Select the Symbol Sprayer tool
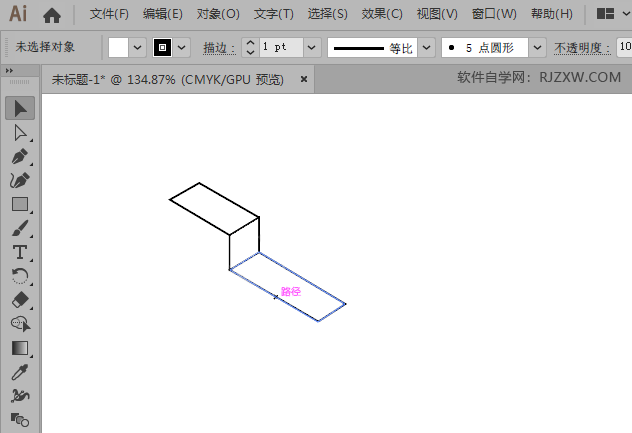The image size is (632, 433). click(20, 396)
